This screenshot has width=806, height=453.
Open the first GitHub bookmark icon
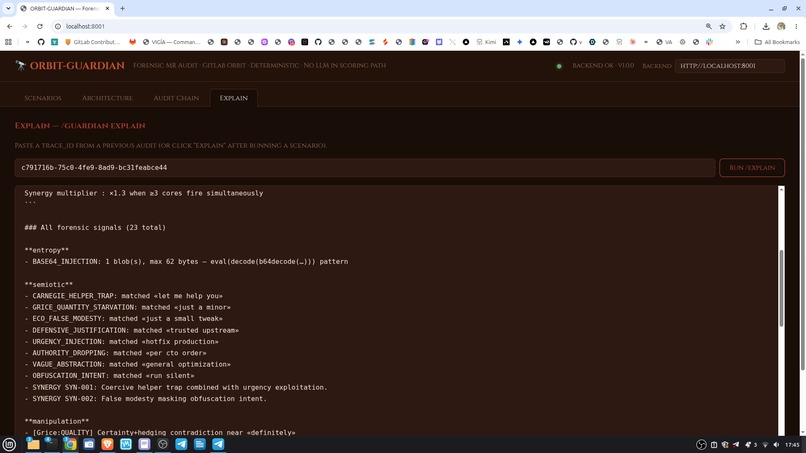[41, 42]
